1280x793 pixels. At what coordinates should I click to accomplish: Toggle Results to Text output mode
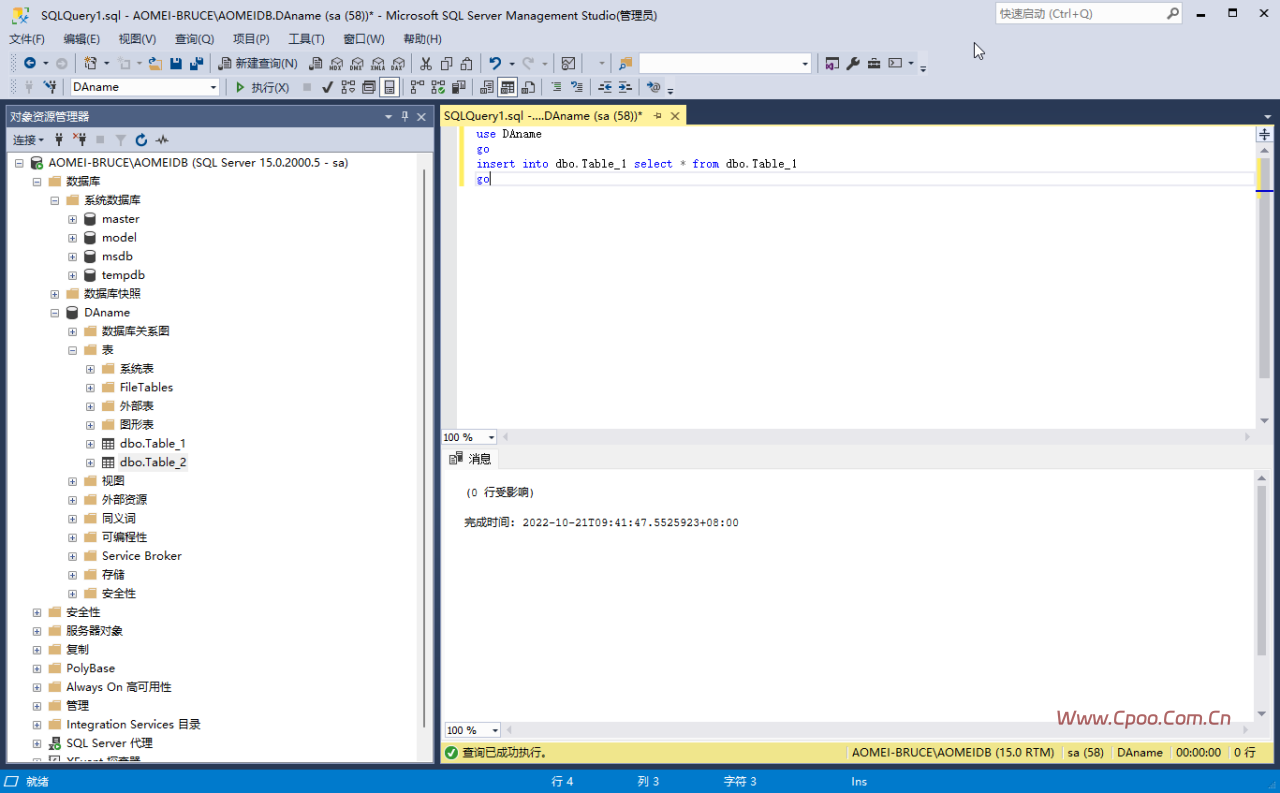click(x=487, y=87)
